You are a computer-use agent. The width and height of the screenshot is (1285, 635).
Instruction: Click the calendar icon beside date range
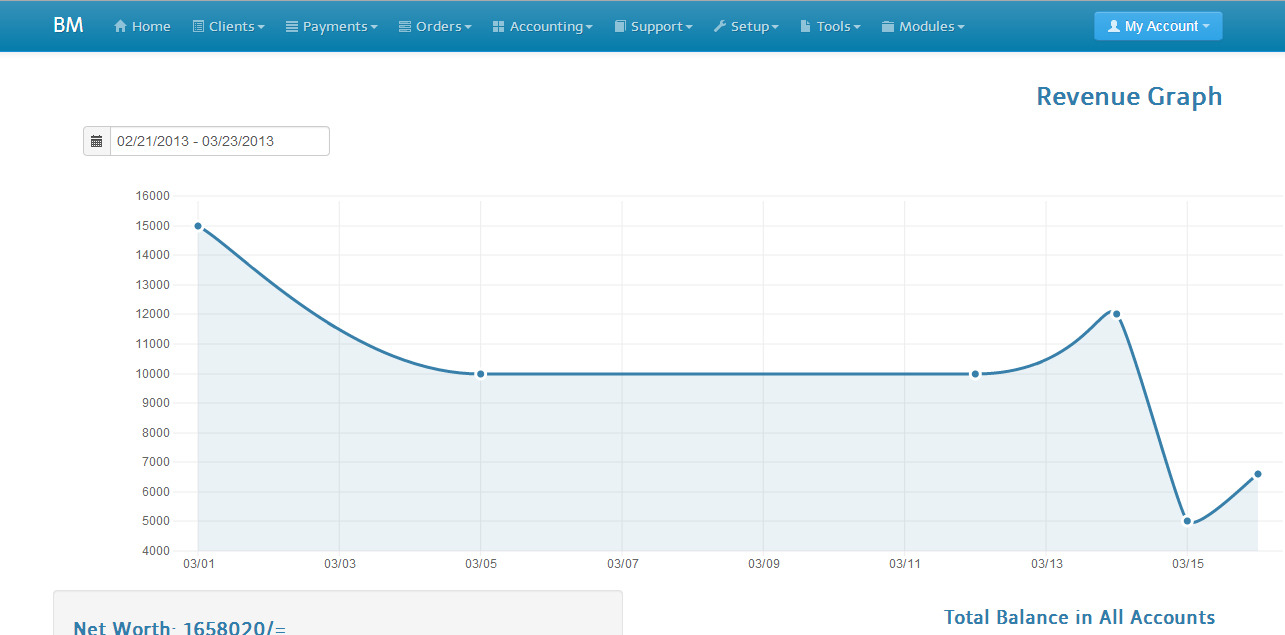(97, 141)
